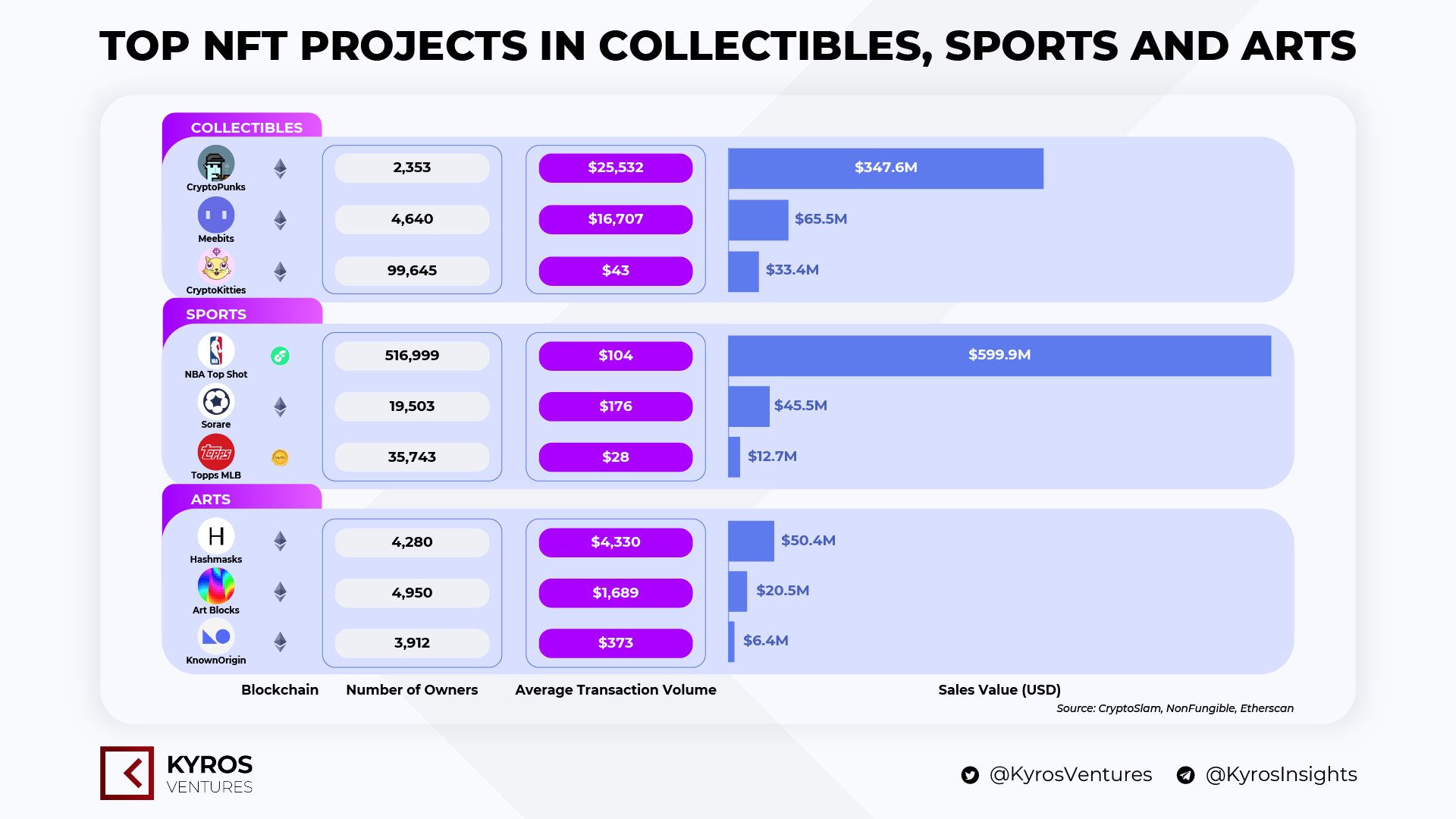Click the @KyrosVentures handle
The width and height of the screenshot is (1456, 819).
[1071, 774]
